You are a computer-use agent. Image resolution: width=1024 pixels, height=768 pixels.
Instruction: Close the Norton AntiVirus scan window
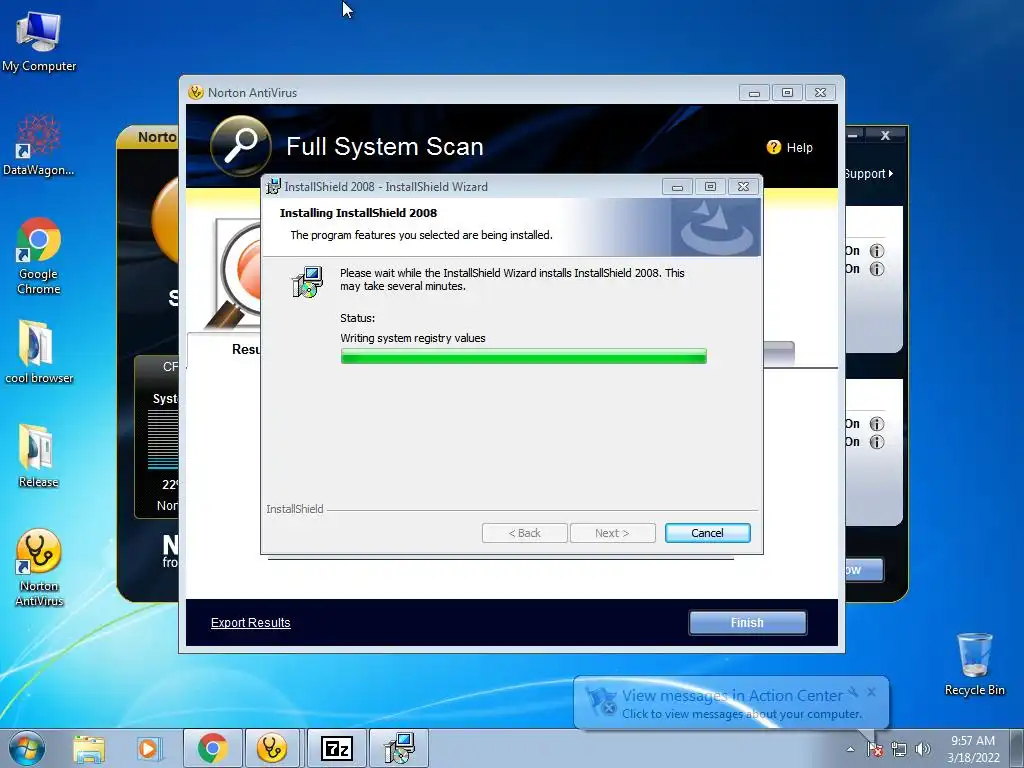click(x=820, y=93)
